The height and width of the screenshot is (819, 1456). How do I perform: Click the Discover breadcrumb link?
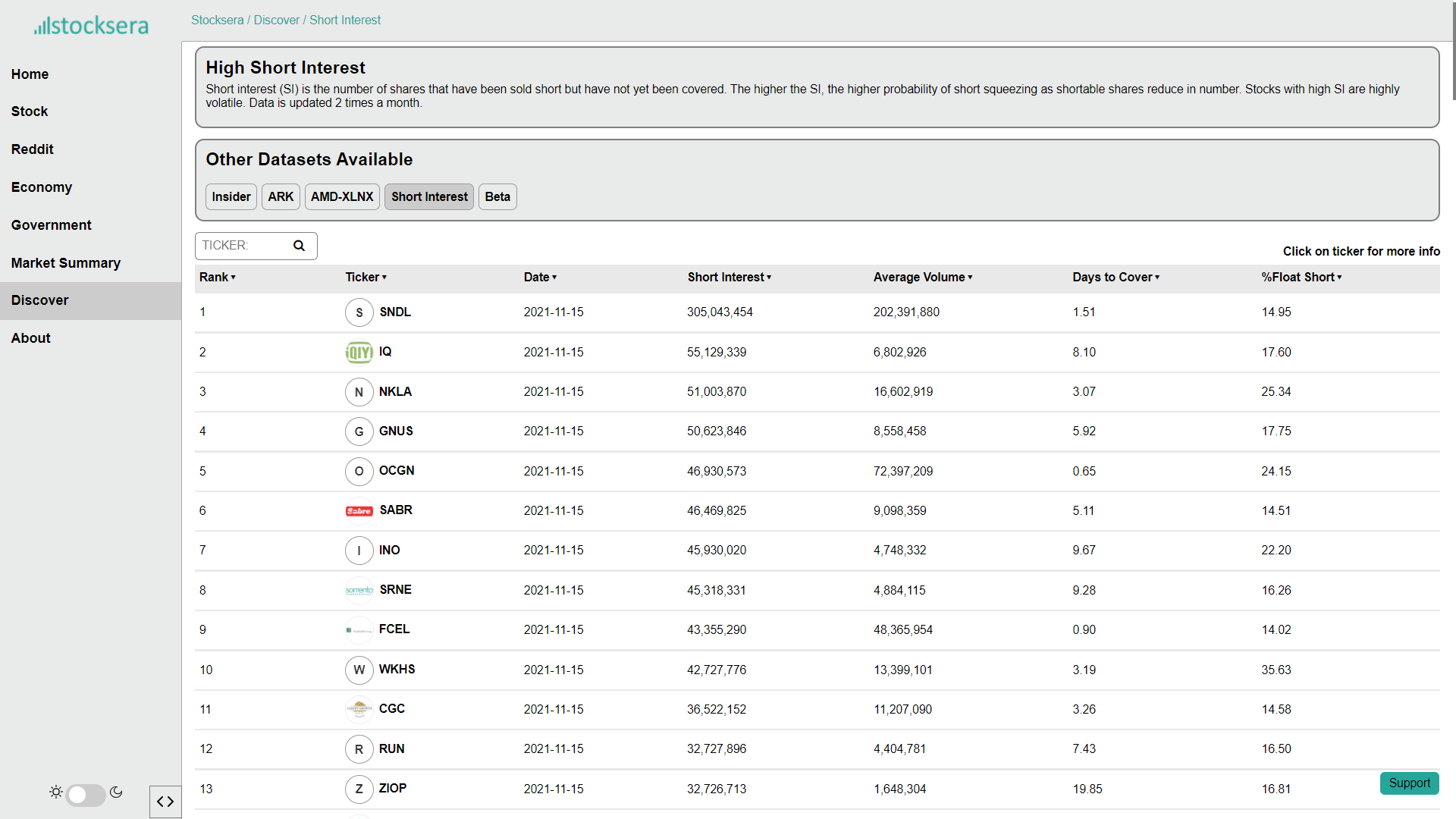[x=276, y=20]
